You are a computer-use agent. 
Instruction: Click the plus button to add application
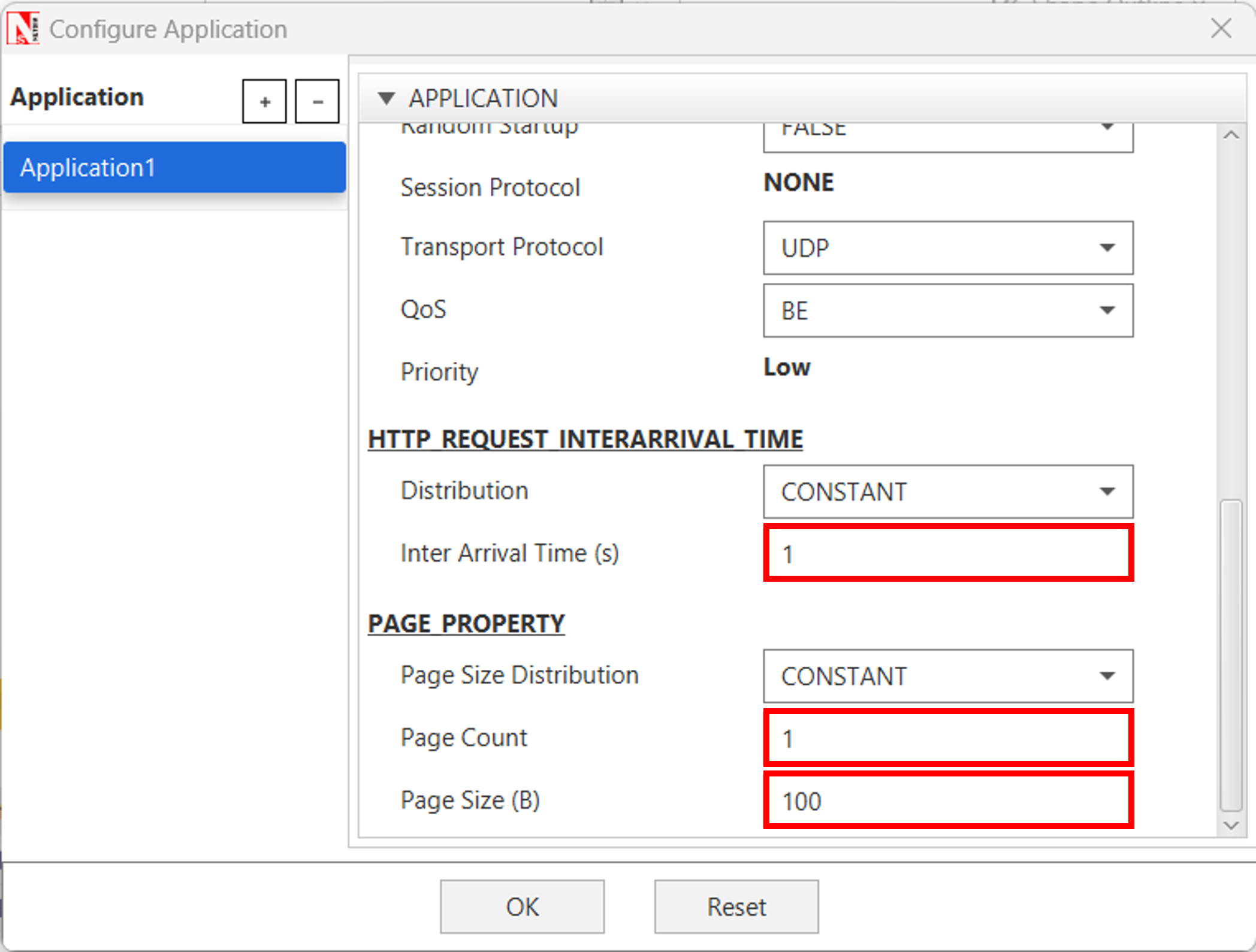coord(264,101)
